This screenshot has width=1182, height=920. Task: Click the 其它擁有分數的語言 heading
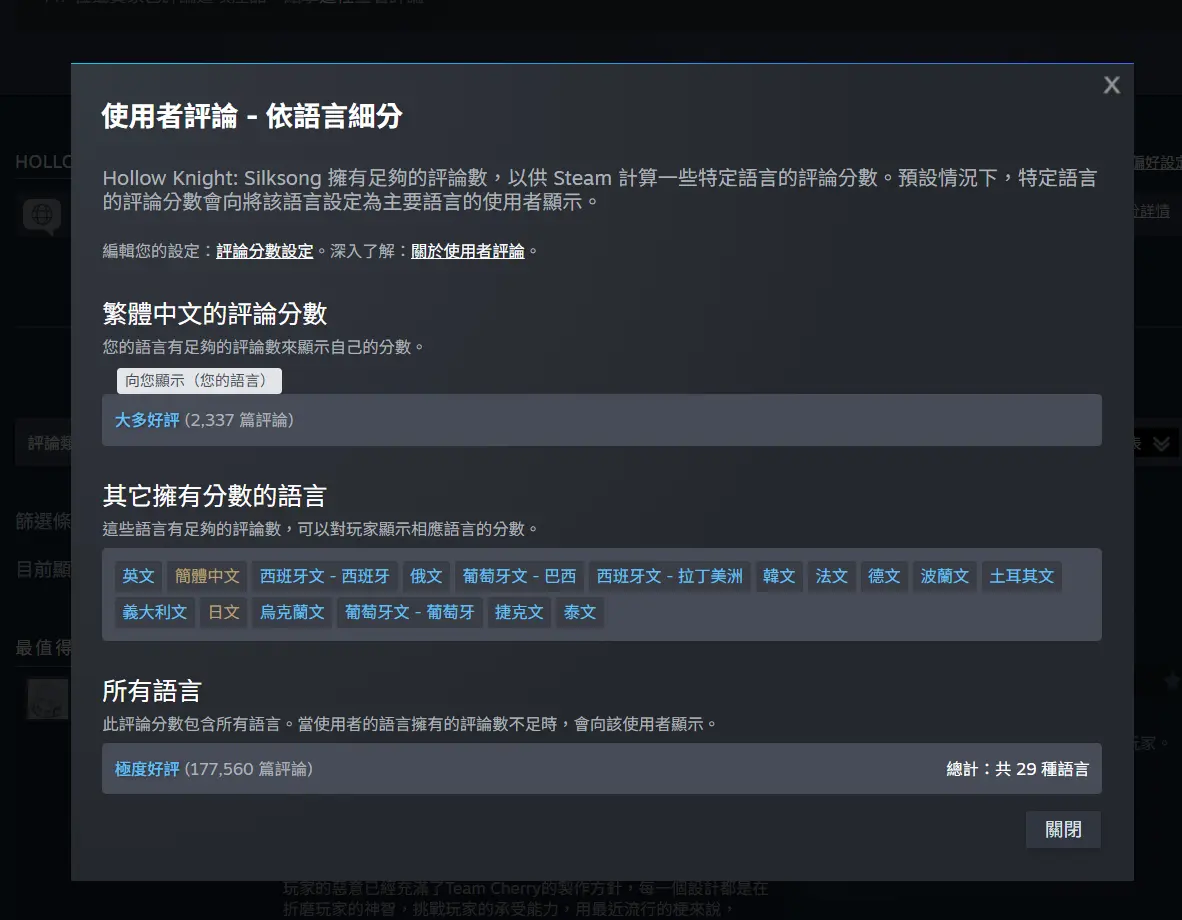[215, 496]
